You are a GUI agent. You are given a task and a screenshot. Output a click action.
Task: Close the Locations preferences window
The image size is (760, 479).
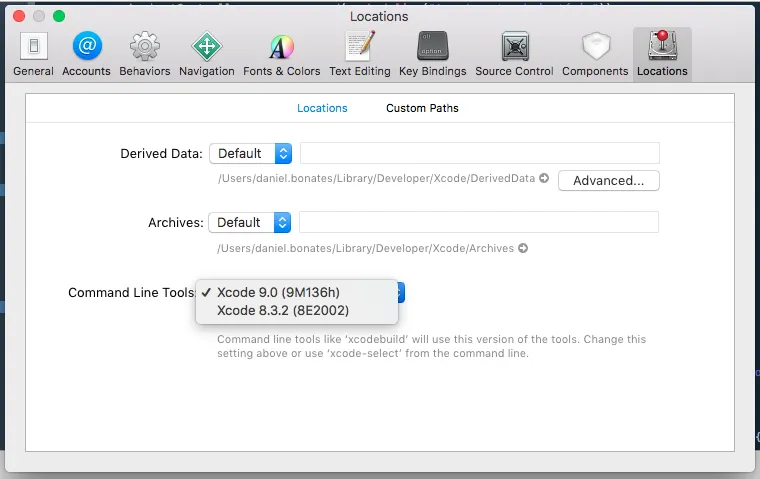click(x=19, y=16)
